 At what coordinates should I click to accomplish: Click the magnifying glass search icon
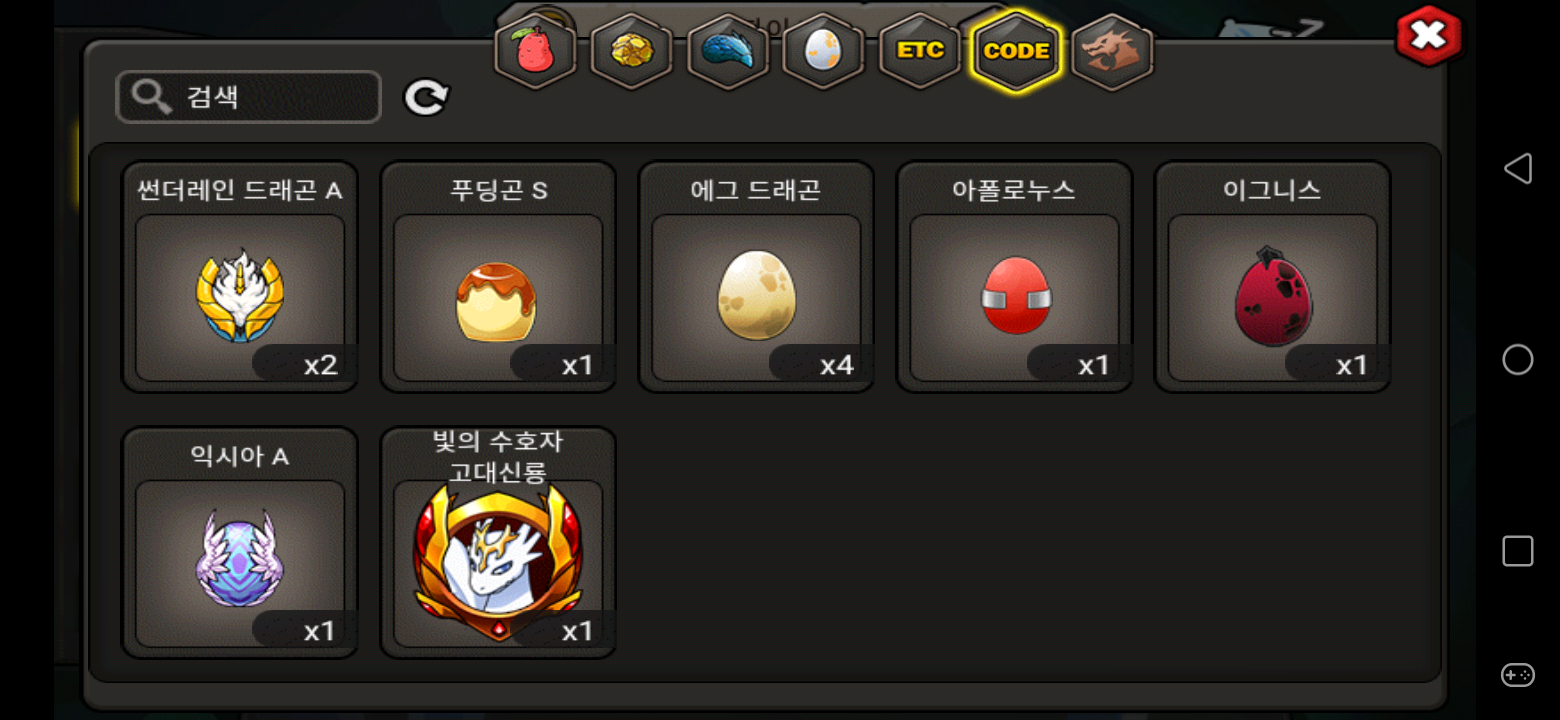152,97
